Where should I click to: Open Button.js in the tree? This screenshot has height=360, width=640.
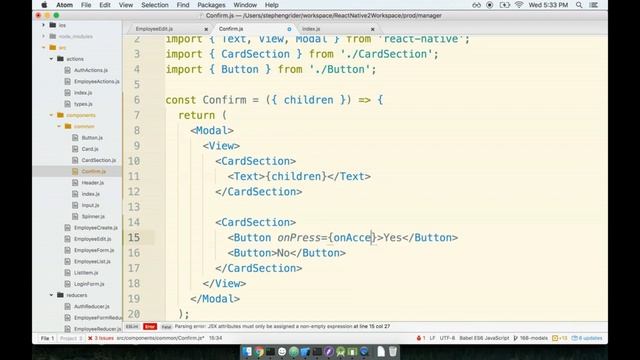tap(92, 138)
